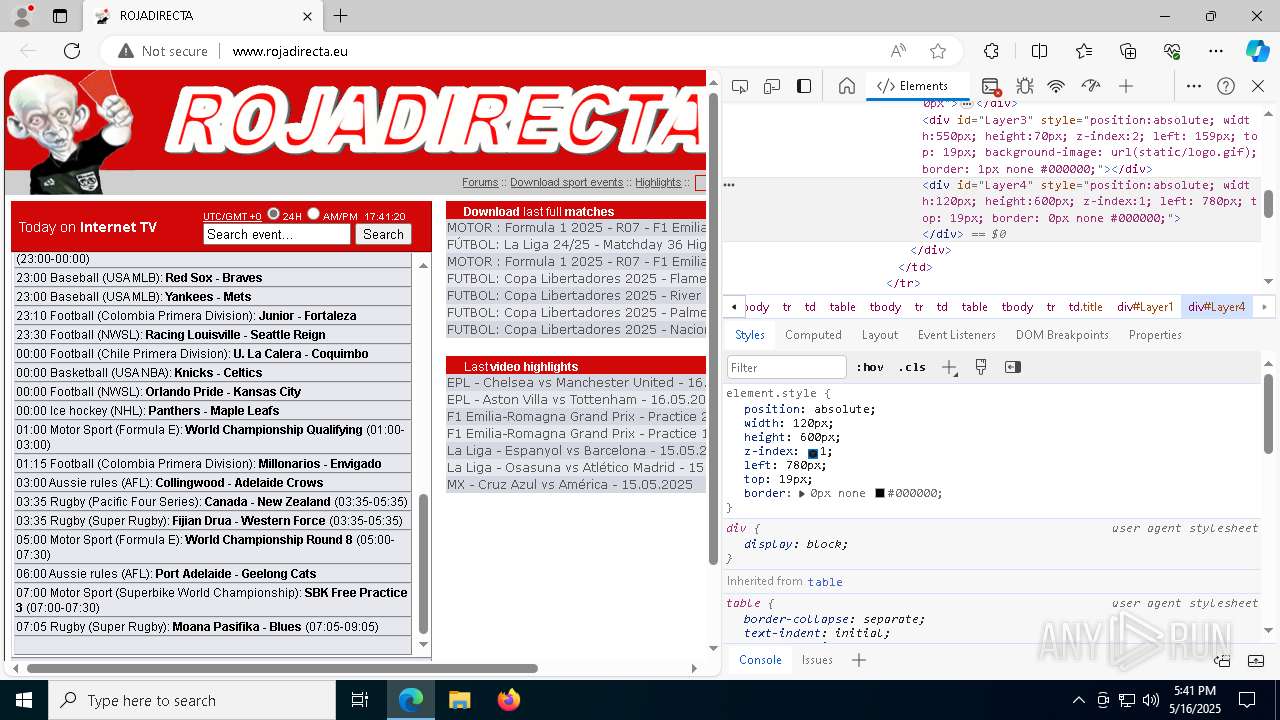Toggle the :hov element state panel

point(870,367)
